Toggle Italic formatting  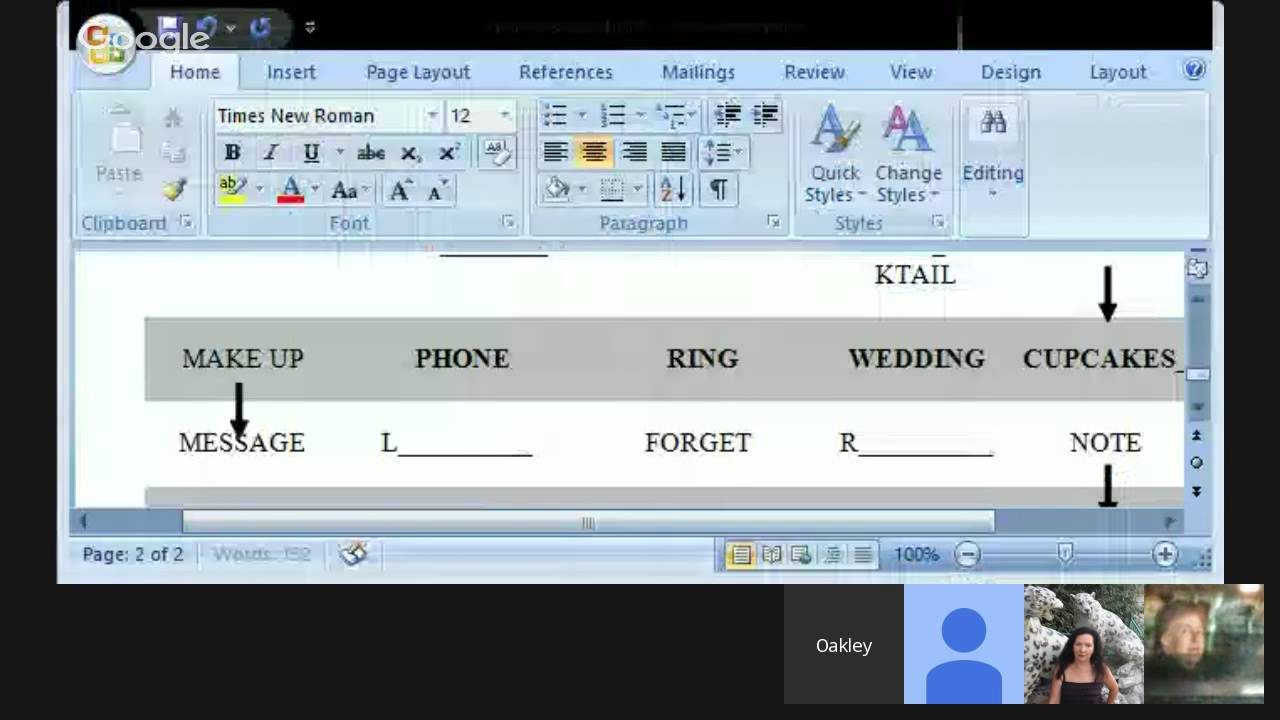coord(271,153)
